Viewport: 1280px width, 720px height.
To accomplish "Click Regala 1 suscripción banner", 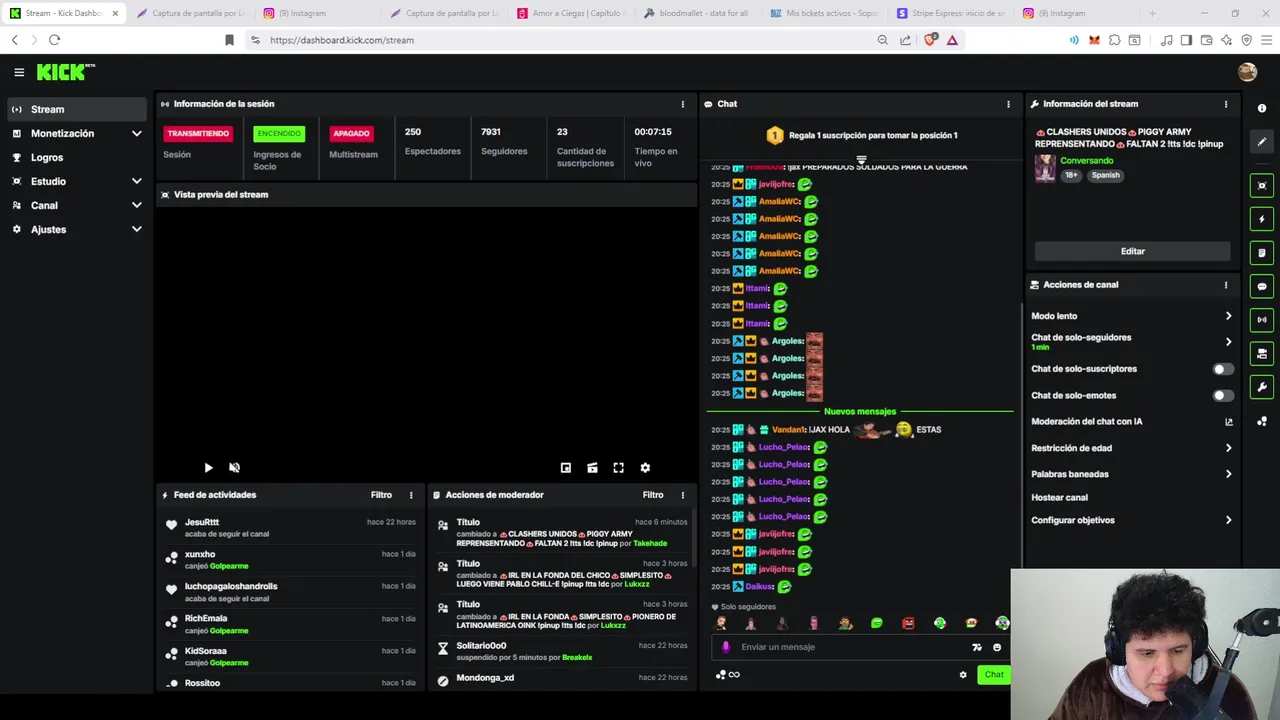I will click(861, 135).
